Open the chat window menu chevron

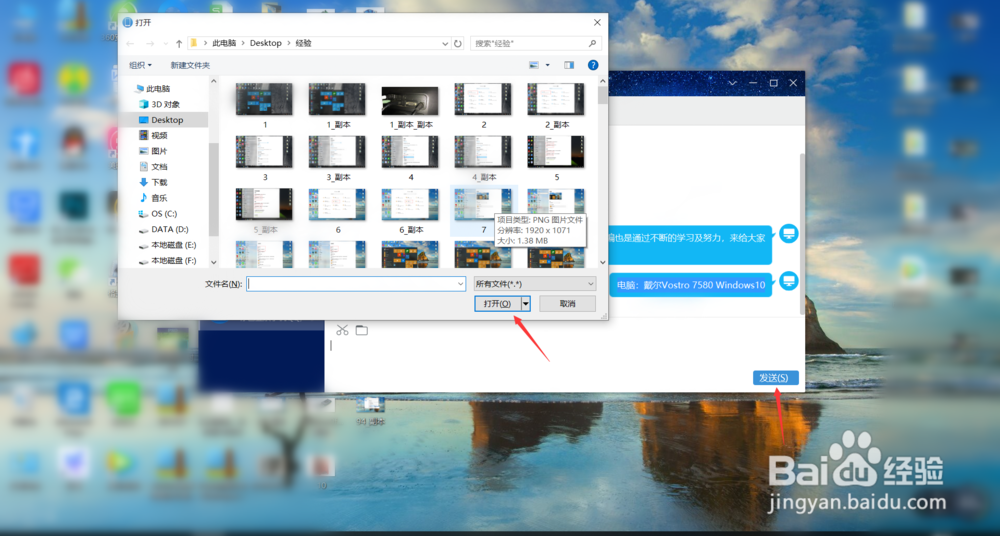[x=733, y=83]
